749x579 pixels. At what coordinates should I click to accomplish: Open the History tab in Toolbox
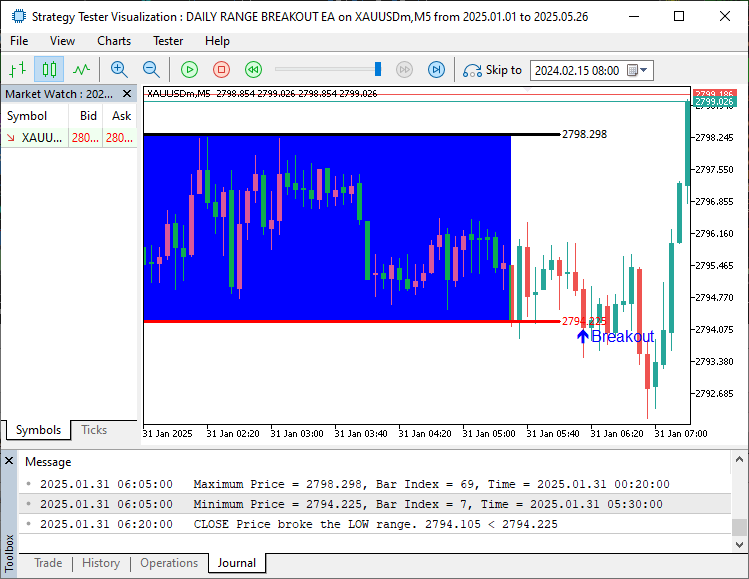click(100, 563)
